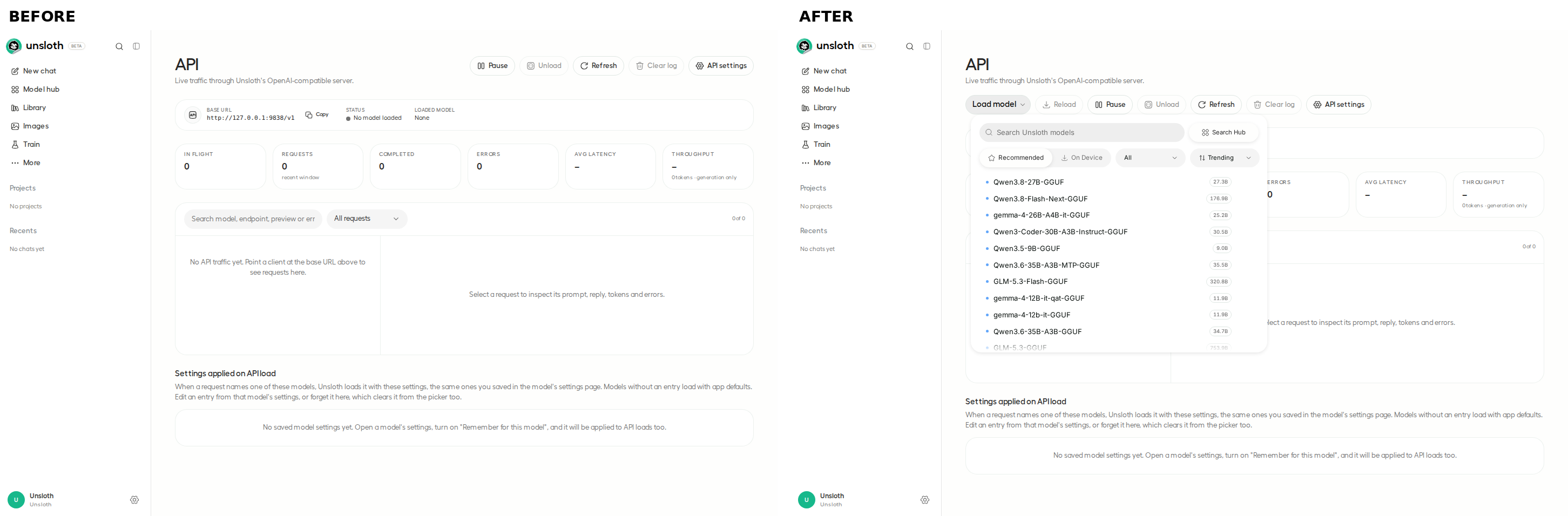Expand More in the BEFORE sidebar
This screenshot has width=1568, height=516.
click(25, 162)
